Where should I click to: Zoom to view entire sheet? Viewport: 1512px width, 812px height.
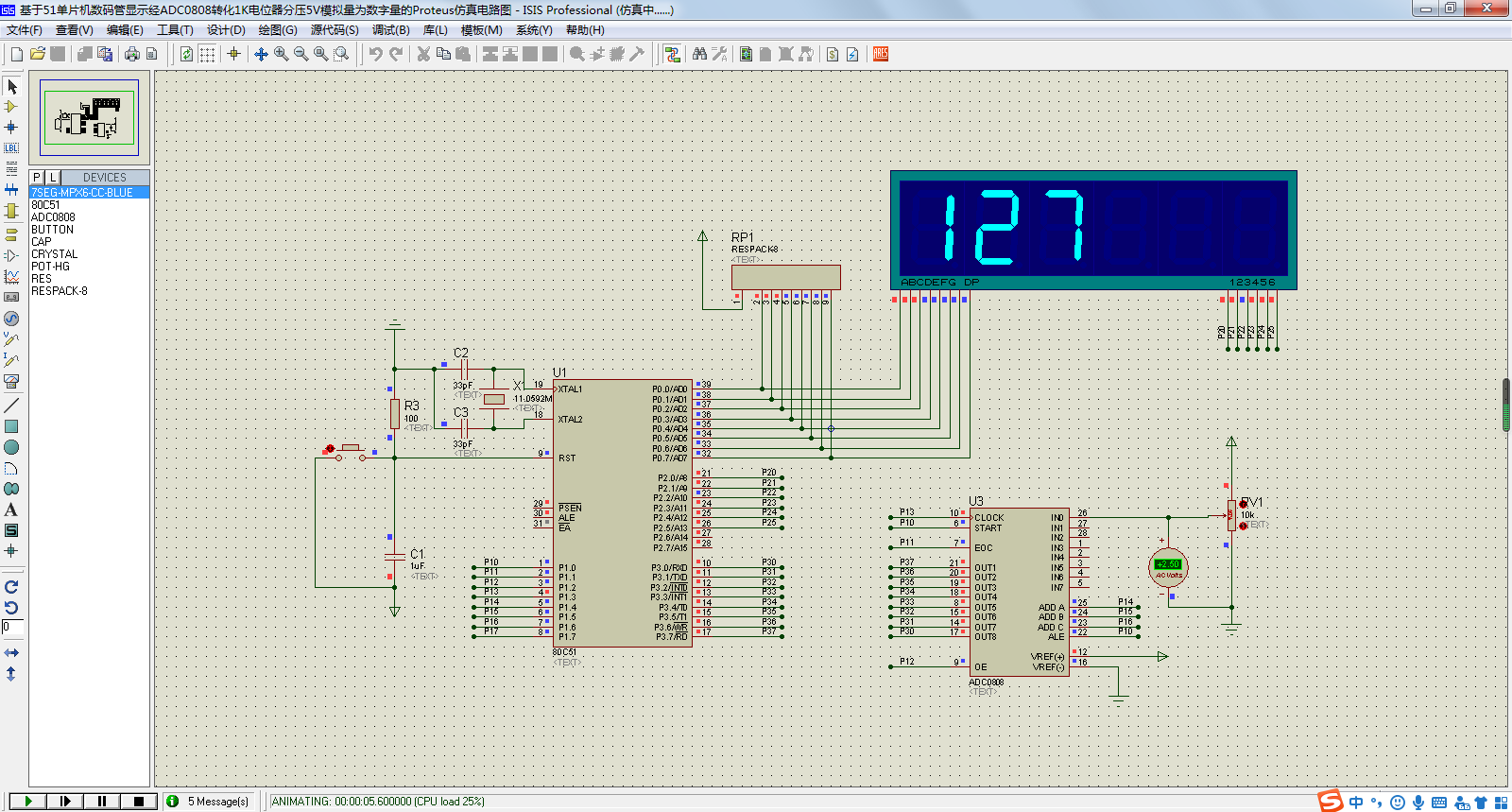tap(321, 54)
